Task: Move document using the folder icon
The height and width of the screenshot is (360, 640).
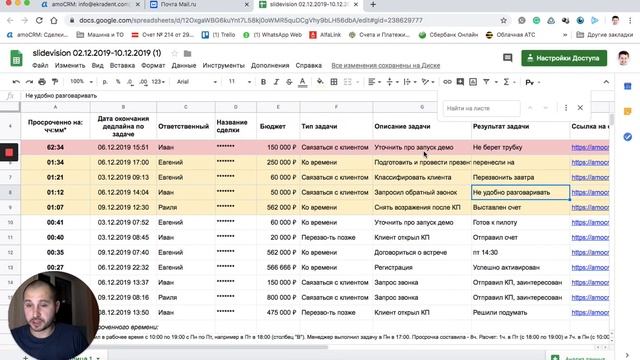Action: [x=187, y=53]
